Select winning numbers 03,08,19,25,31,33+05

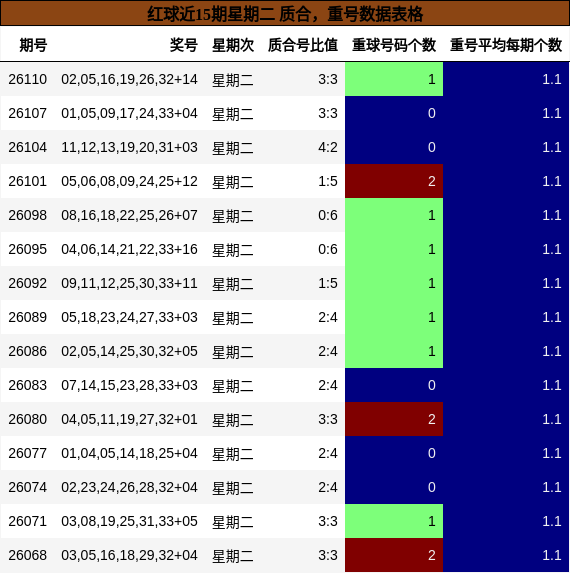pyautogui.click(x=129, y=521)
